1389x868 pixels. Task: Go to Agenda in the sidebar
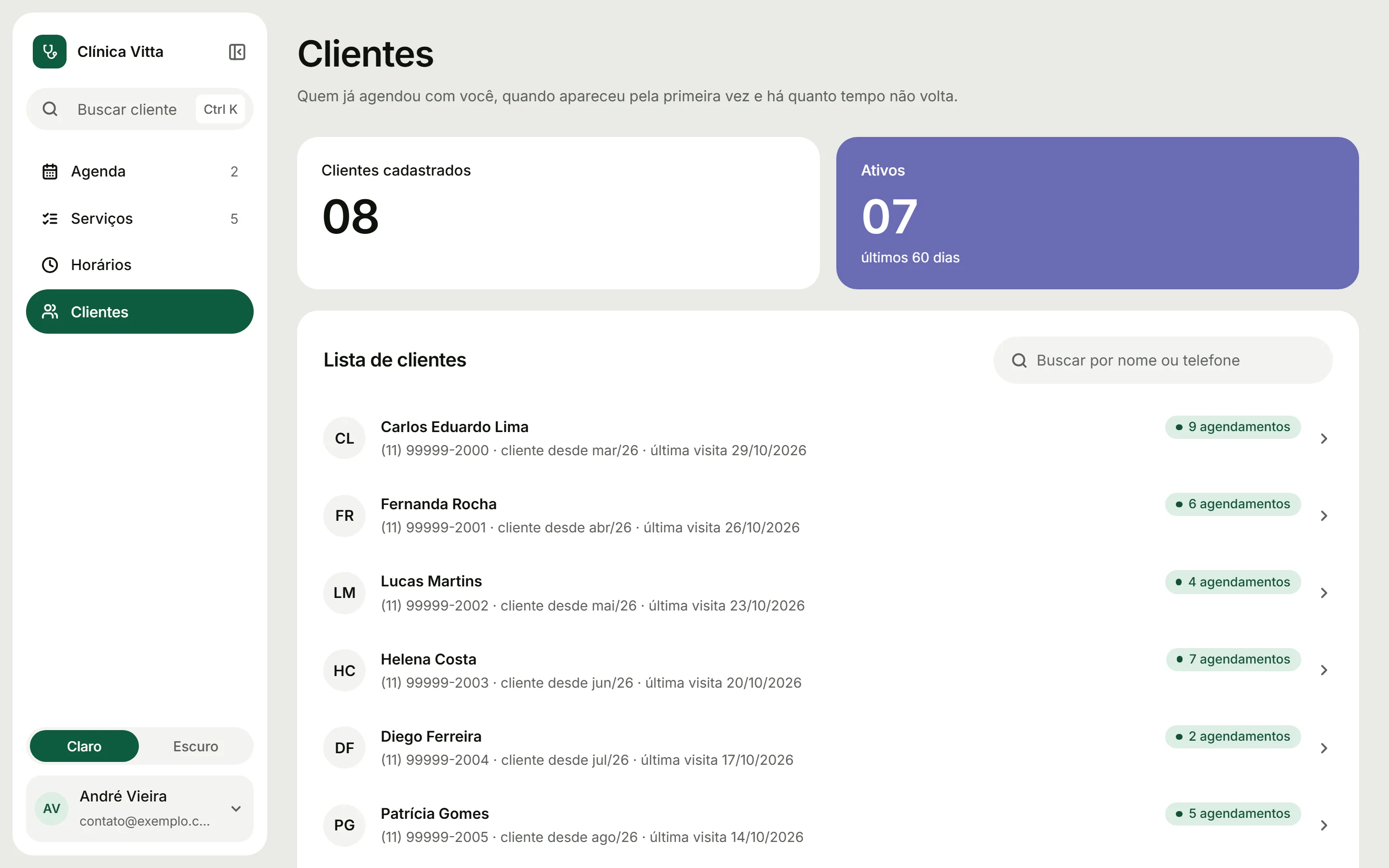(x=139, y=172)
